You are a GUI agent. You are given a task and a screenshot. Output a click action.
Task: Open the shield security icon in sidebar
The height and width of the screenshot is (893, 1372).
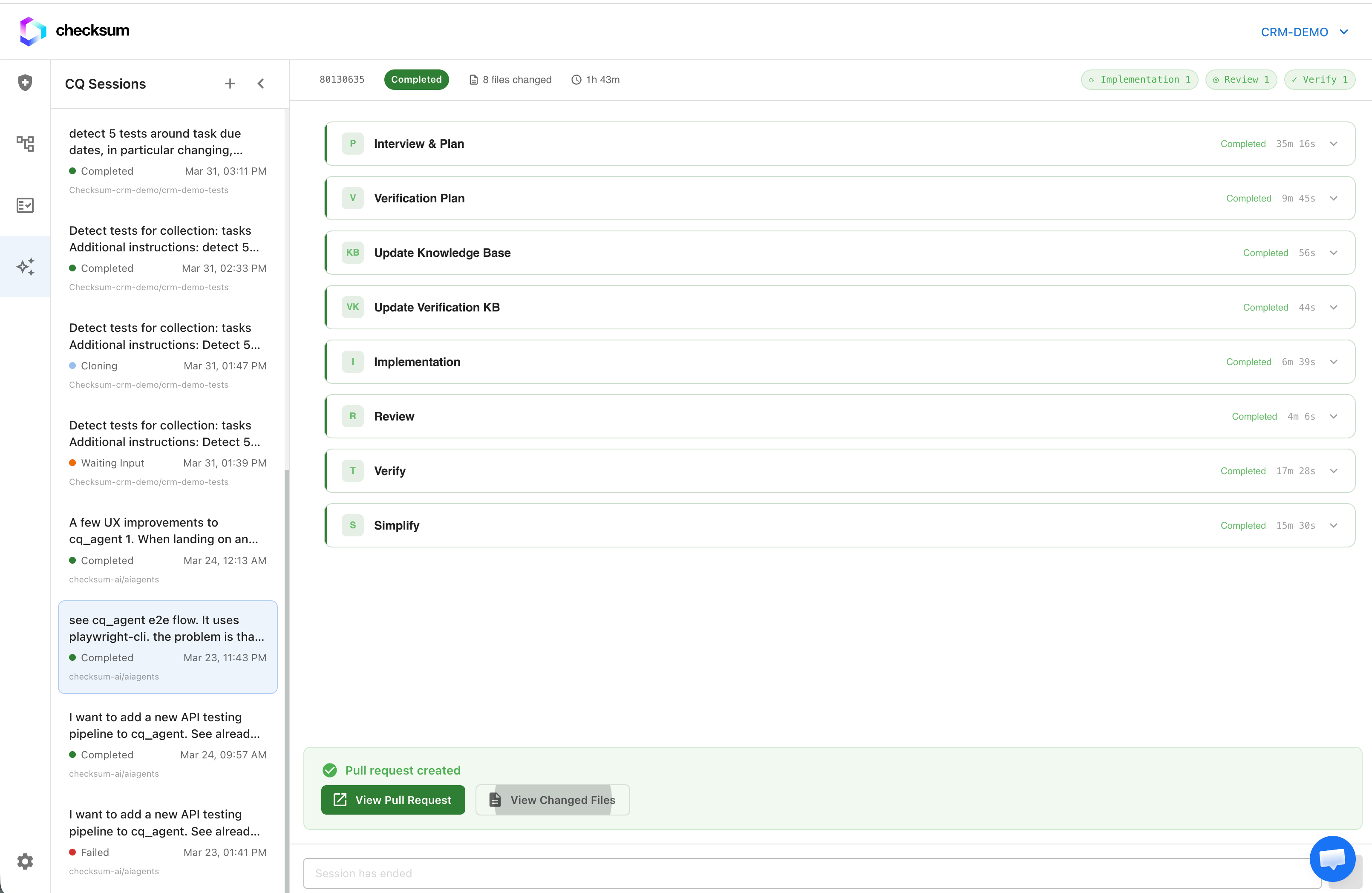click(x=25, y=82)
